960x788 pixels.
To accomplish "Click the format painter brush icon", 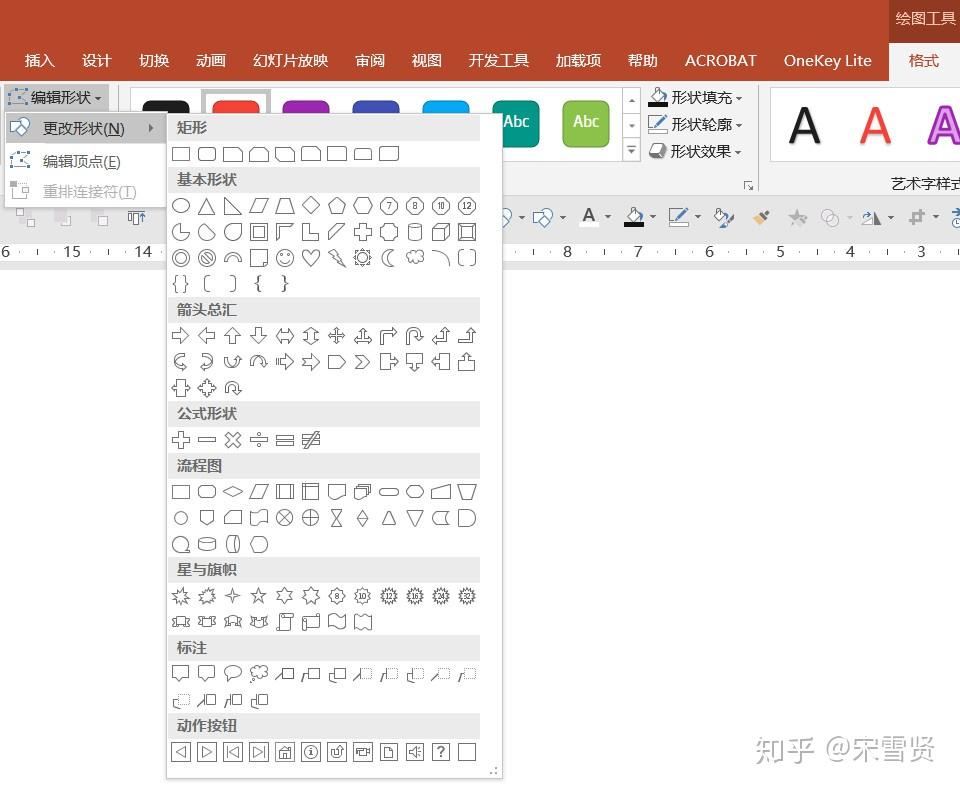I will click(761, 217).
